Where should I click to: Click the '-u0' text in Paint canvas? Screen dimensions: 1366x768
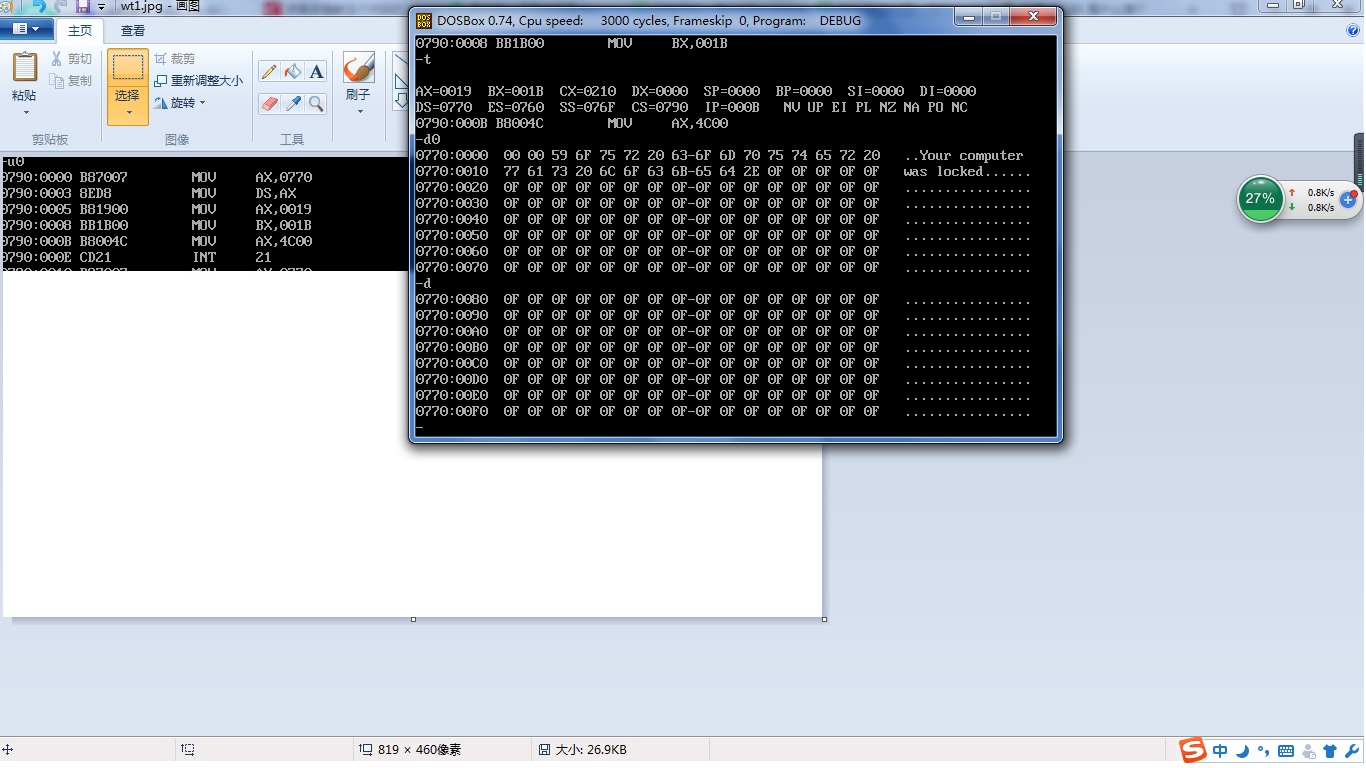[12, 161]
